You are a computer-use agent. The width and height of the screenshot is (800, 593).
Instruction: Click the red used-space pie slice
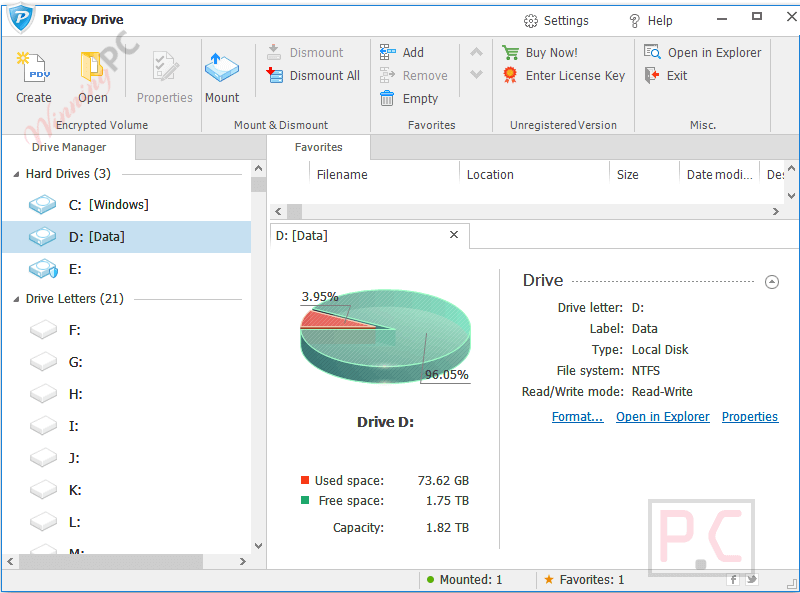[x=329, y=320]
